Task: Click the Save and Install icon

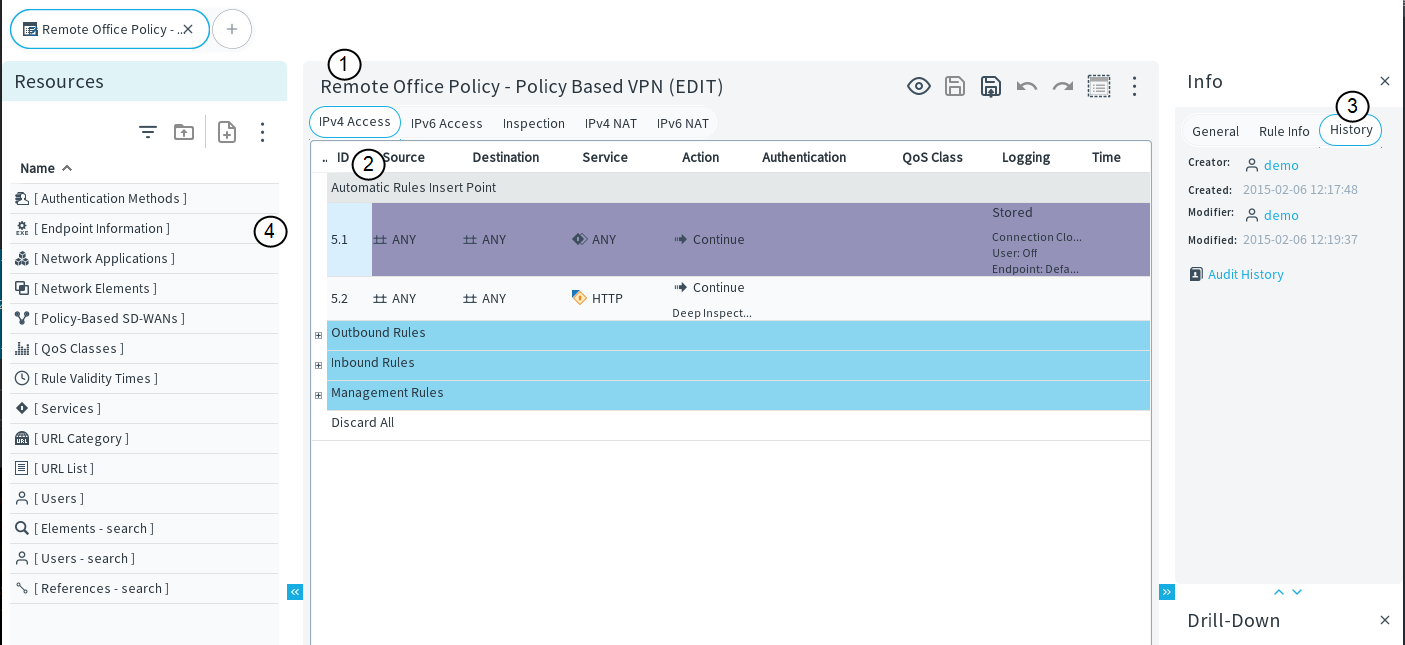Action: click(x=991, y=86)
